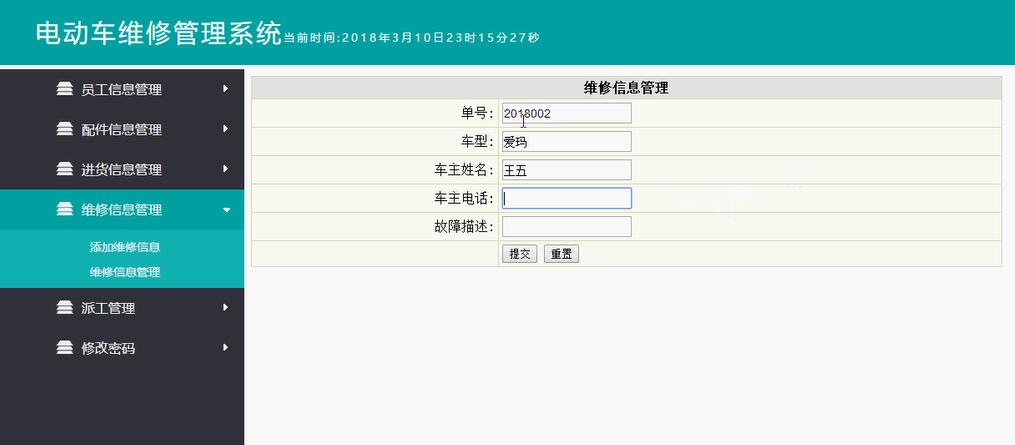Open the 配件信息管理 sidebar menu
The height and width of the screenshot is (445, 1015).
pos(122,130)
